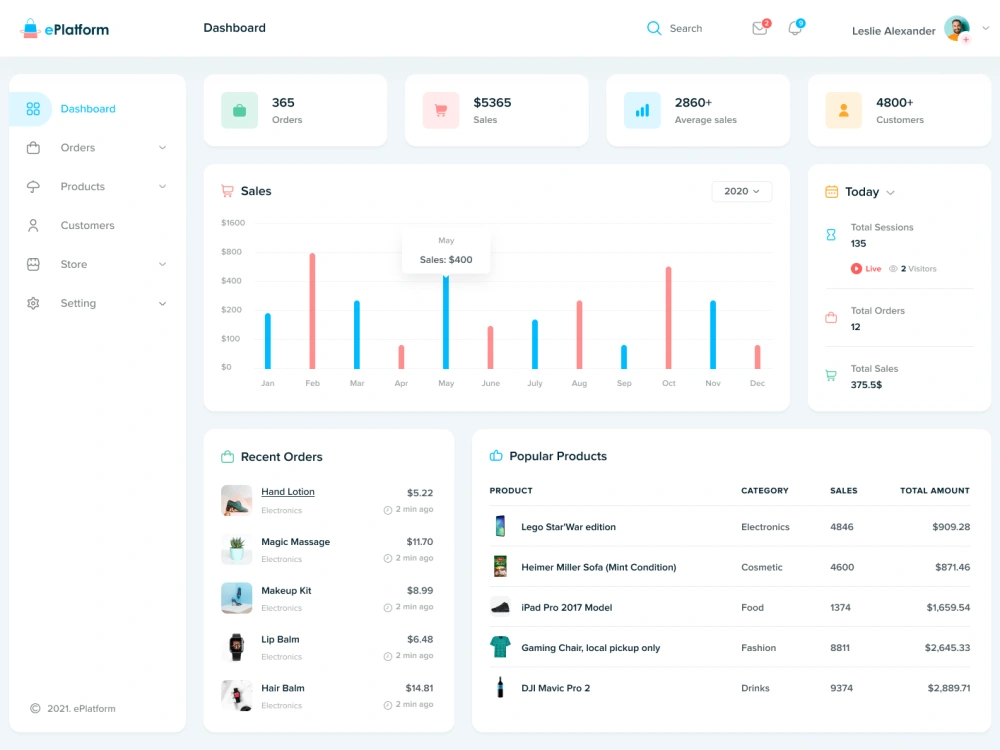Open the Magic Massage order
This screenshot has height=750, width=1000.
pyautogui.click(x=295, y=541)
